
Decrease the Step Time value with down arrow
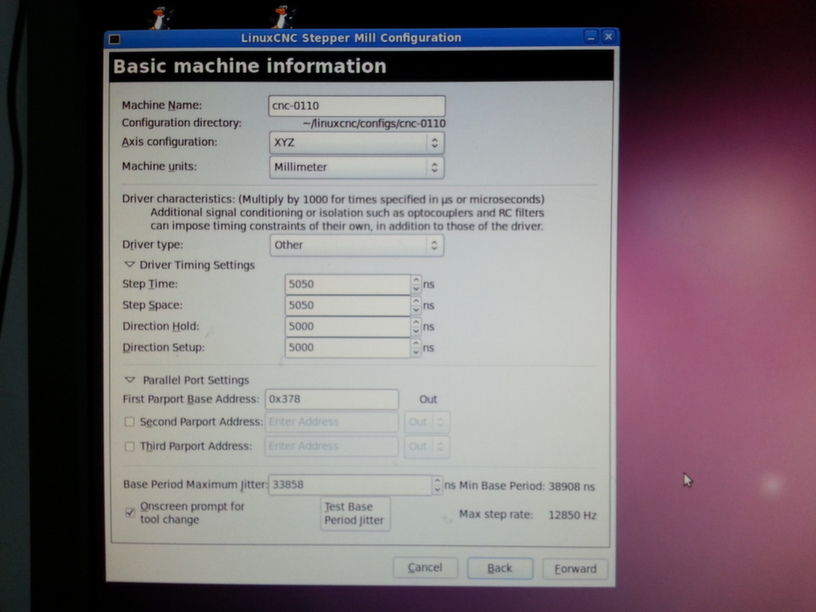tap(416, 289)
